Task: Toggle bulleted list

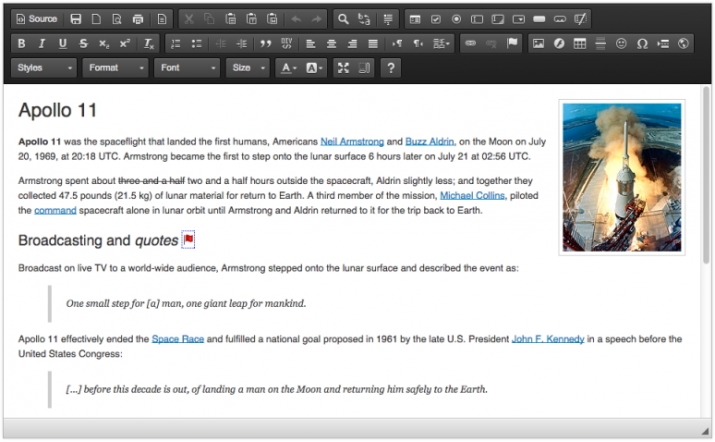Action: point(197,44)
